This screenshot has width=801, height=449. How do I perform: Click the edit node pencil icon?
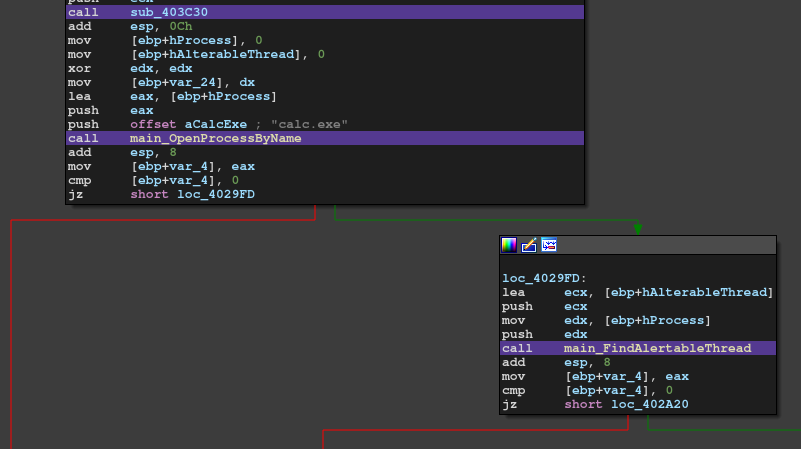529,245
